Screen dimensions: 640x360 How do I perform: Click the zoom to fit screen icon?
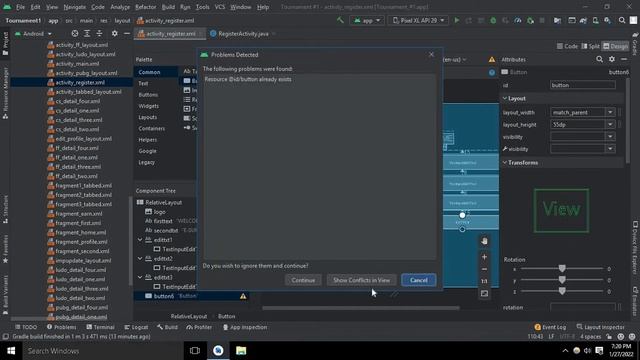coord(484,293)
